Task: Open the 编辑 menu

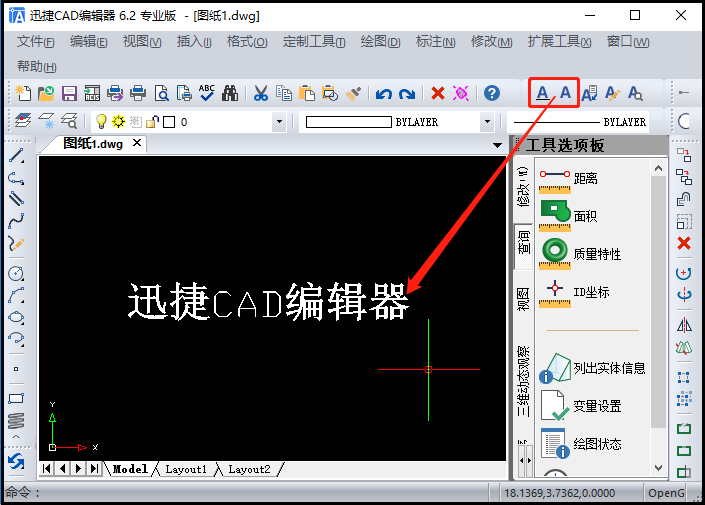Action: [x=89, y=42]
